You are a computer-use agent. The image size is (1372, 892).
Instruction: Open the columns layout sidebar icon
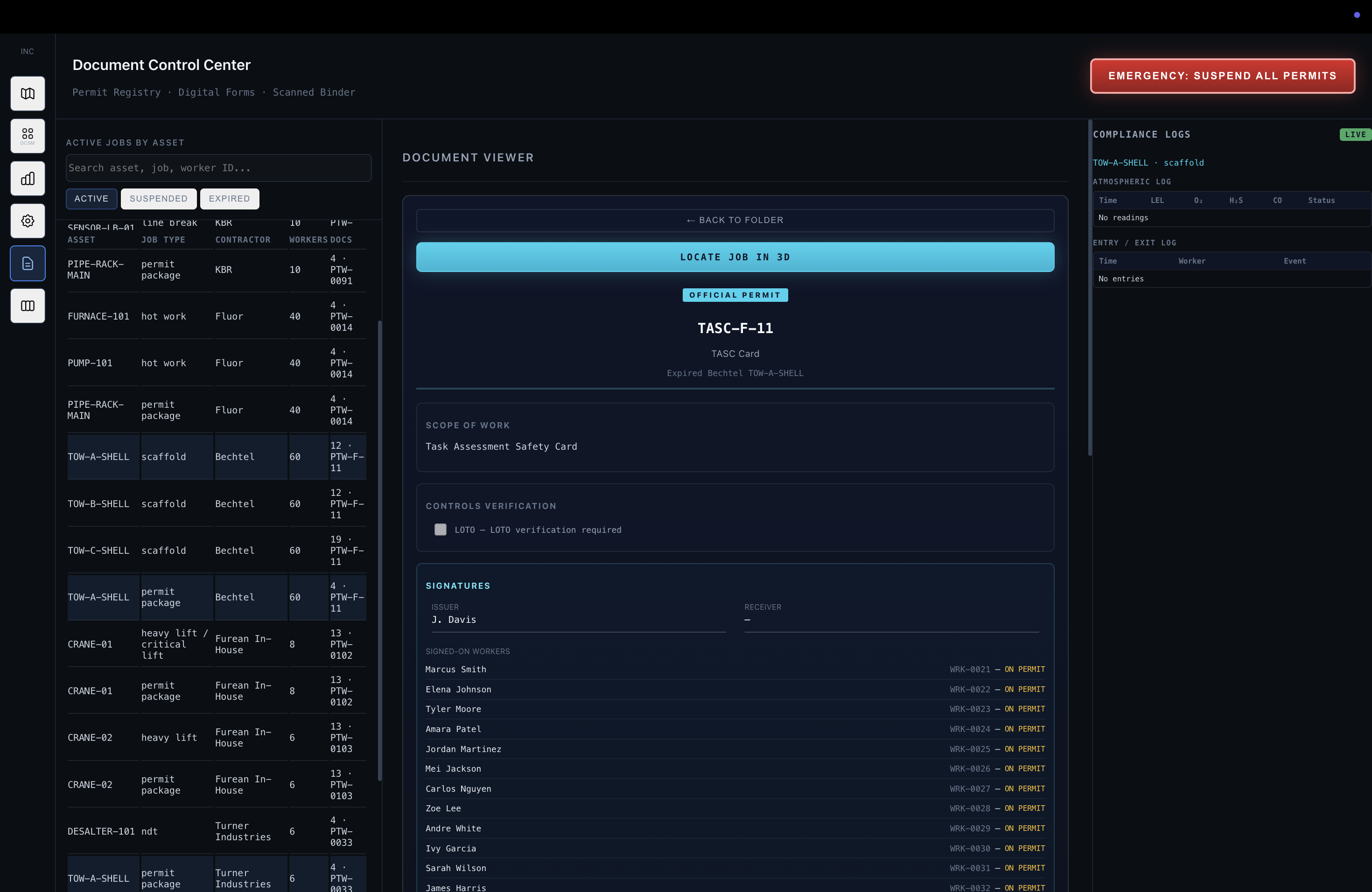point(28,306)
